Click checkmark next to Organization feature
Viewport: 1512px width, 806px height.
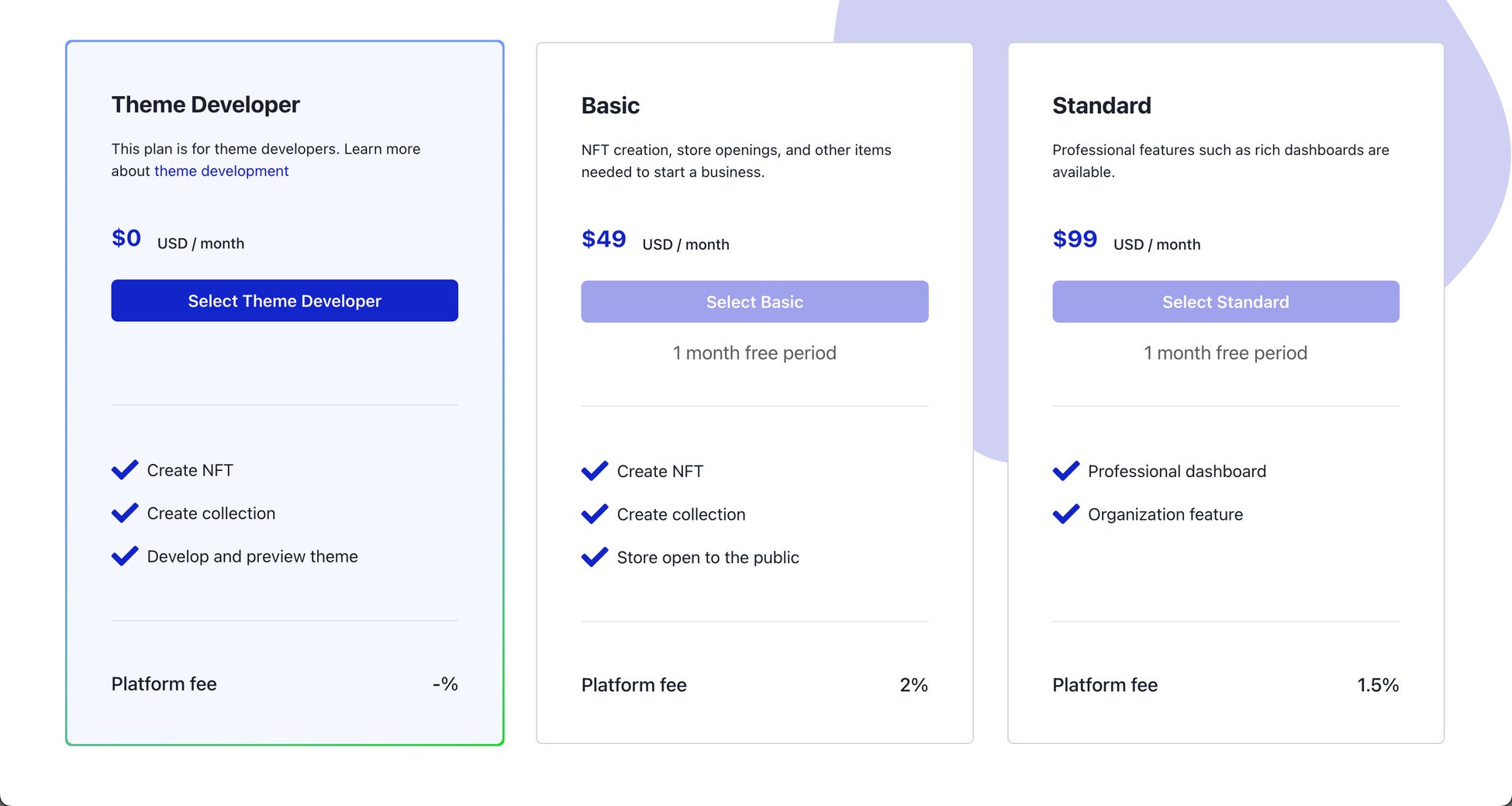click(1066, 514)
